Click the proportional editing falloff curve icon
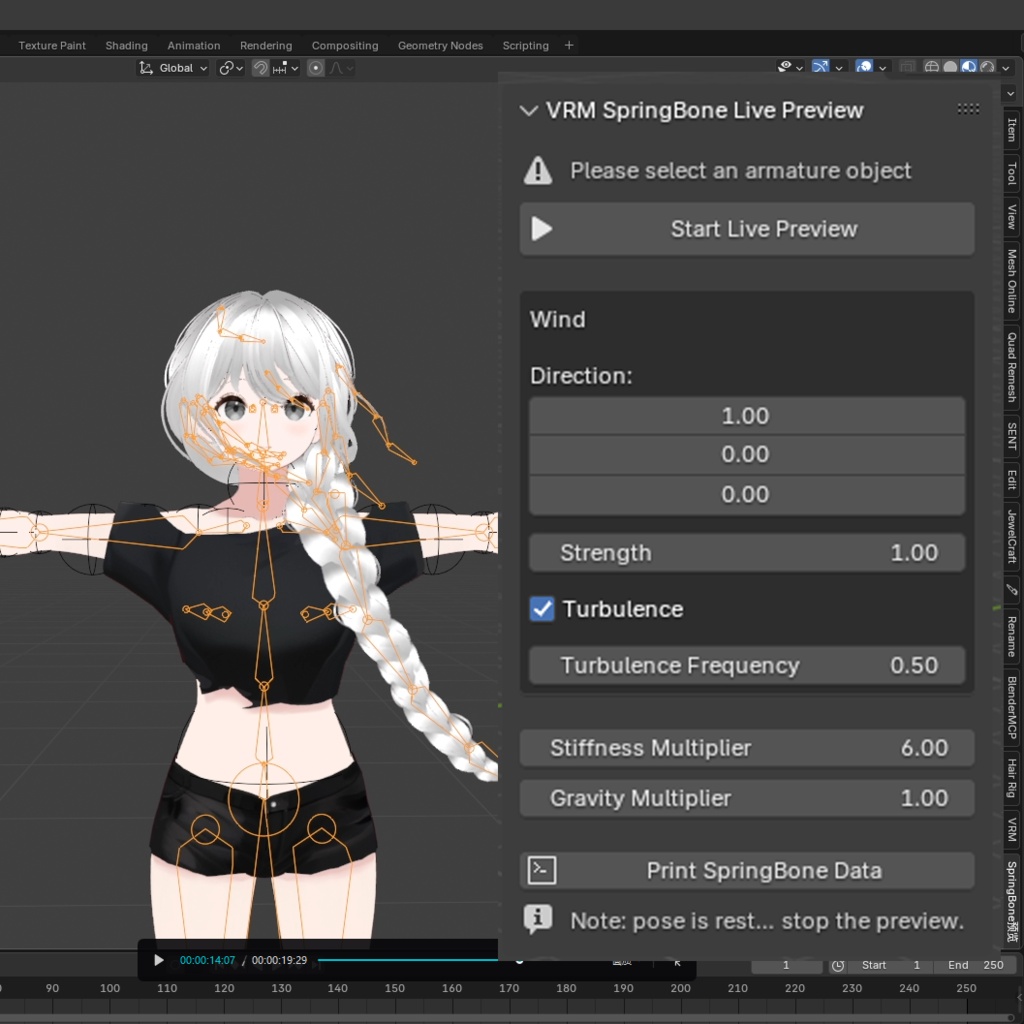The image size is (1024, 1024). point(336,68)
